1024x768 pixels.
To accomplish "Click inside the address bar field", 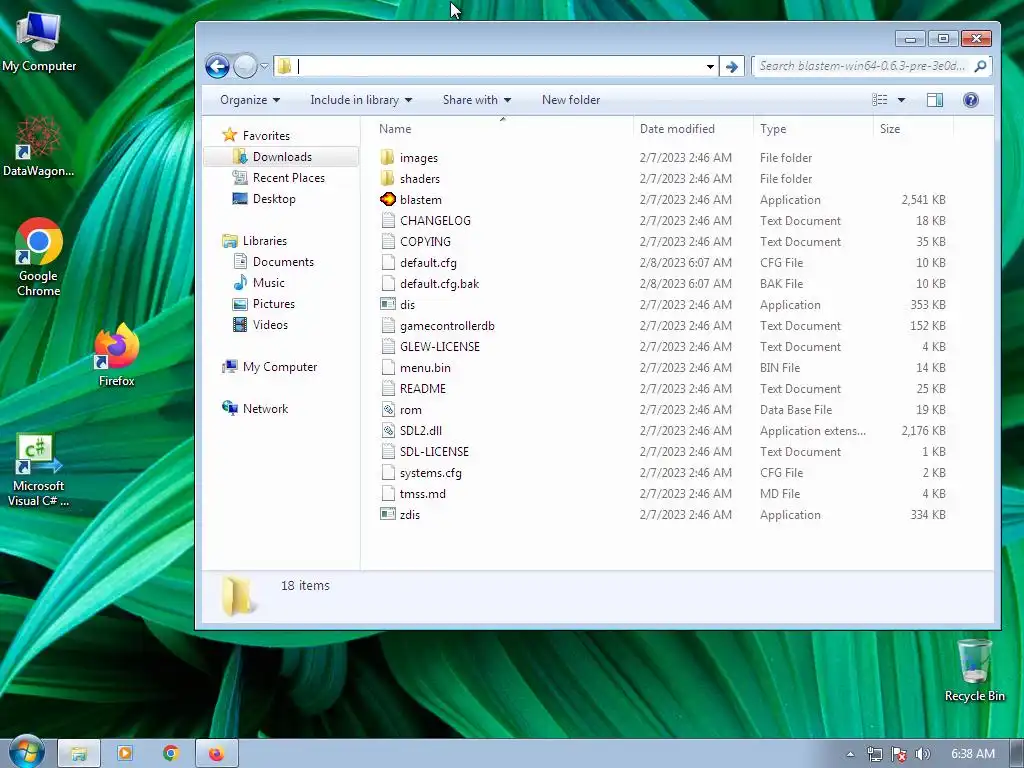I will tap(496, 66).
